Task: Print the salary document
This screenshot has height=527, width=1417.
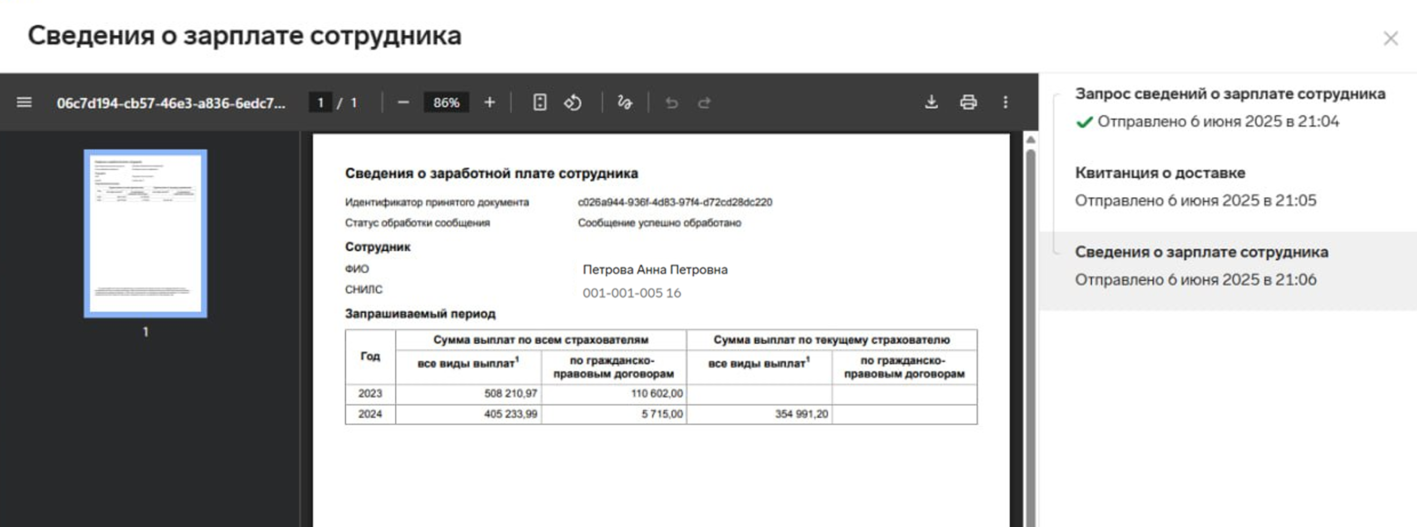Action: [968, 102]
